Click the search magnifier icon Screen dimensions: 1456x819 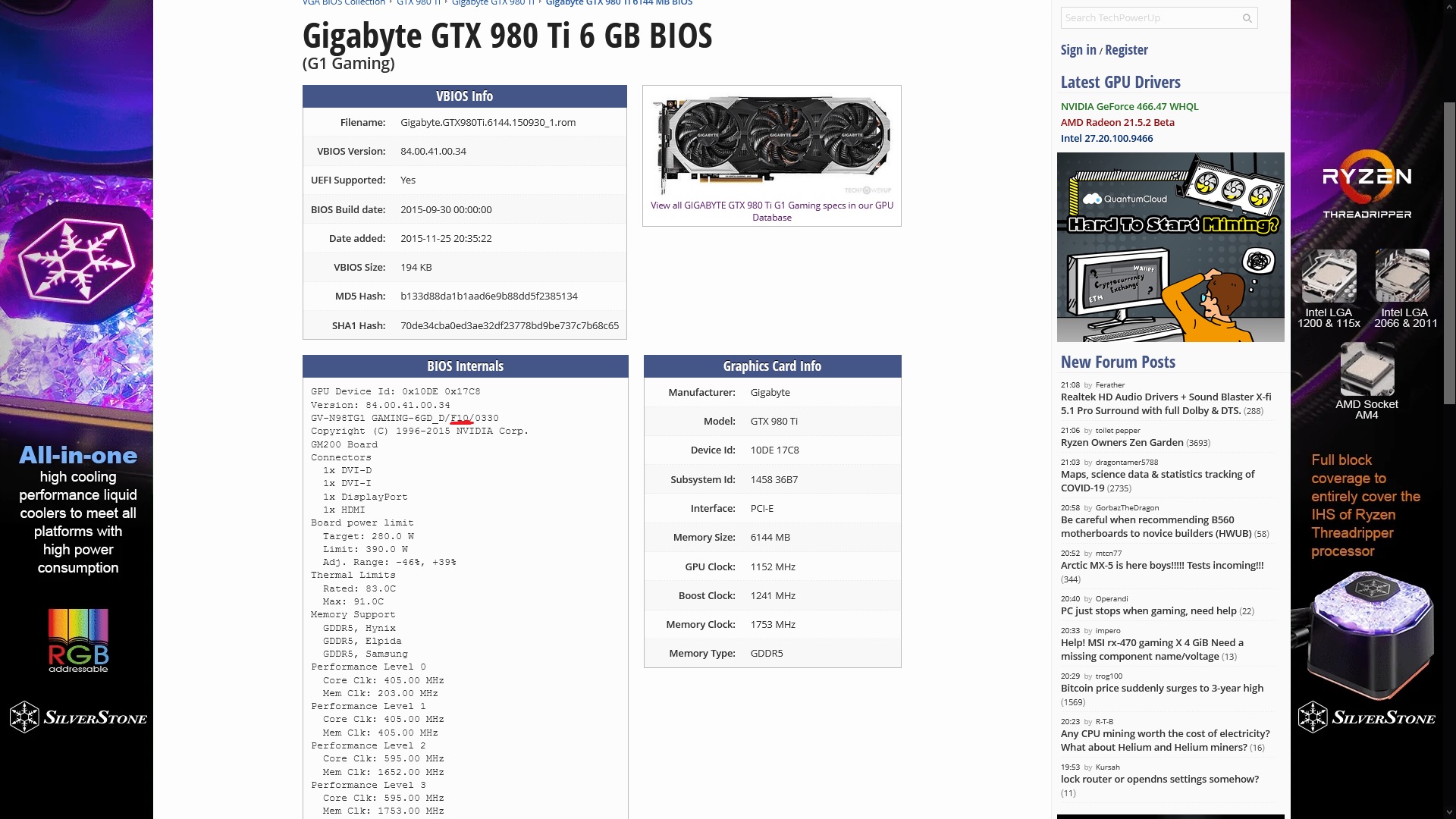tap(1247, 18)
